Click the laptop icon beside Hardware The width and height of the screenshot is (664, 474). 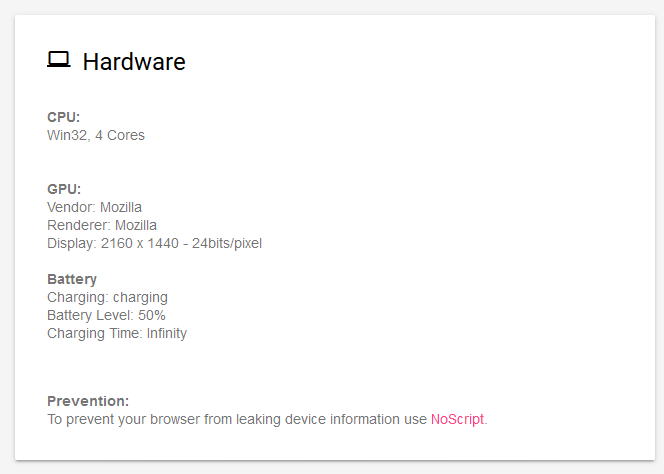58,60
